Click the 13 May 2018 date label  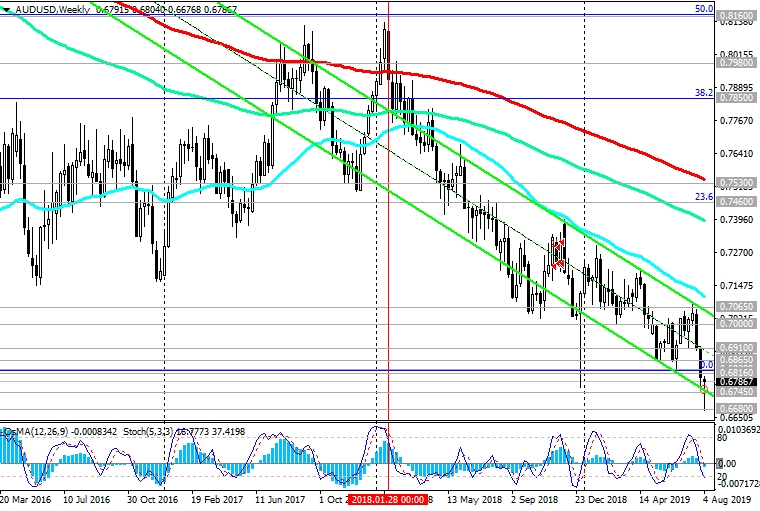click(475, 499)
